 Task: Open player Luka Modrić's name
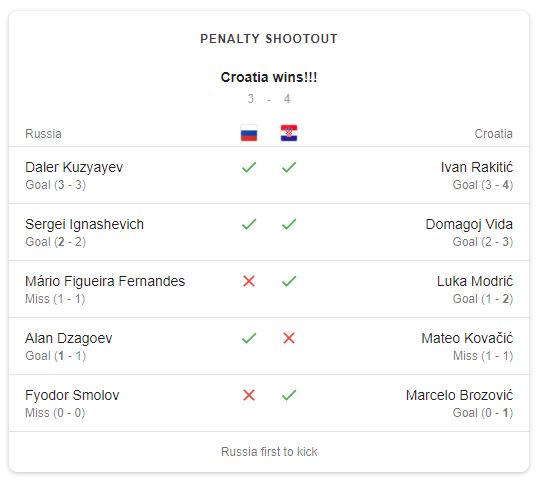pos(475,281)
